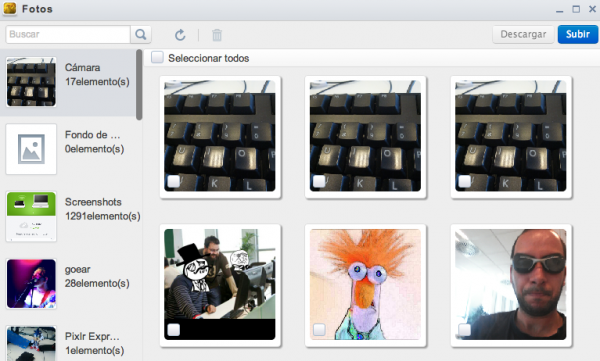
Task: Click the Pixlr Expr album thumbnail
Action: [31, 343]
